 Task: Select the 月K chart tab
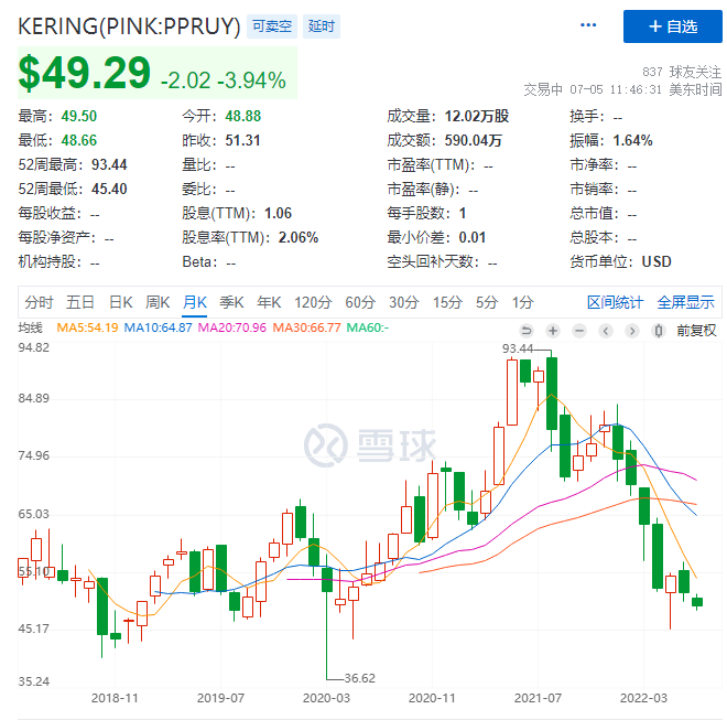pyautogui.click(x=195, y=302)
